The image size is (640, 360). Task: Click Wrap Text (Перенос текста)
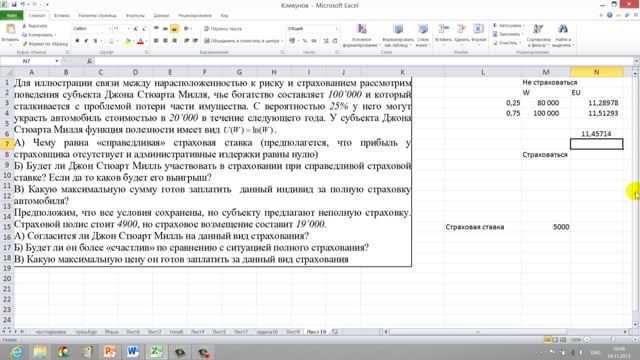223,29
